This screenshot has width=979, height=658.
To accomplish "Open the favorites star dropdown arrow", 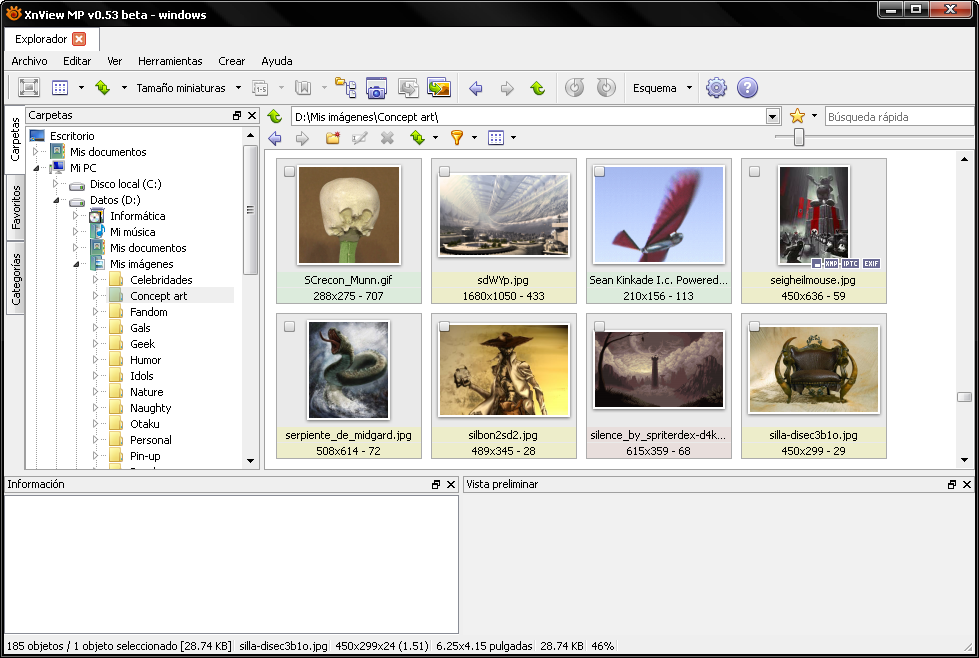I will pos(814,116).
